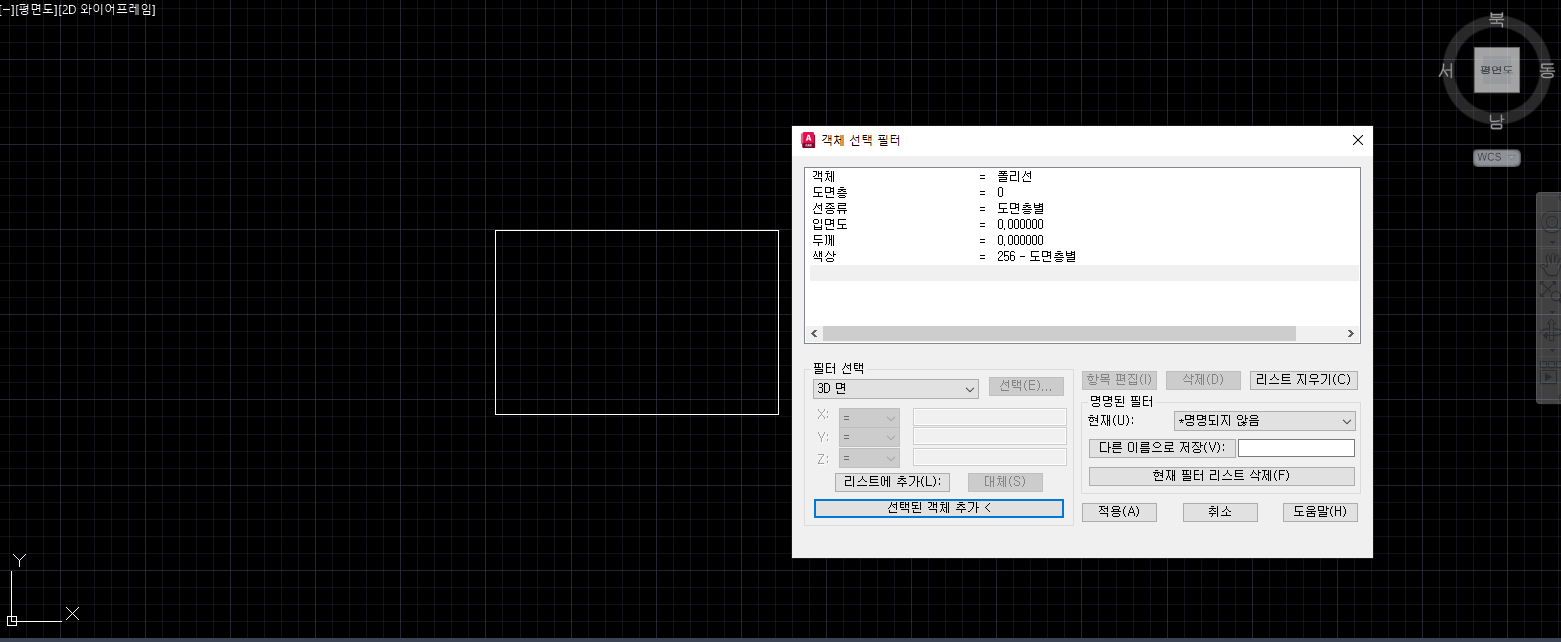Click the ViewCube 평면도 top face
This screenshot has height=642, width=1561.
pyautogui.click(x=1496, y=70)
